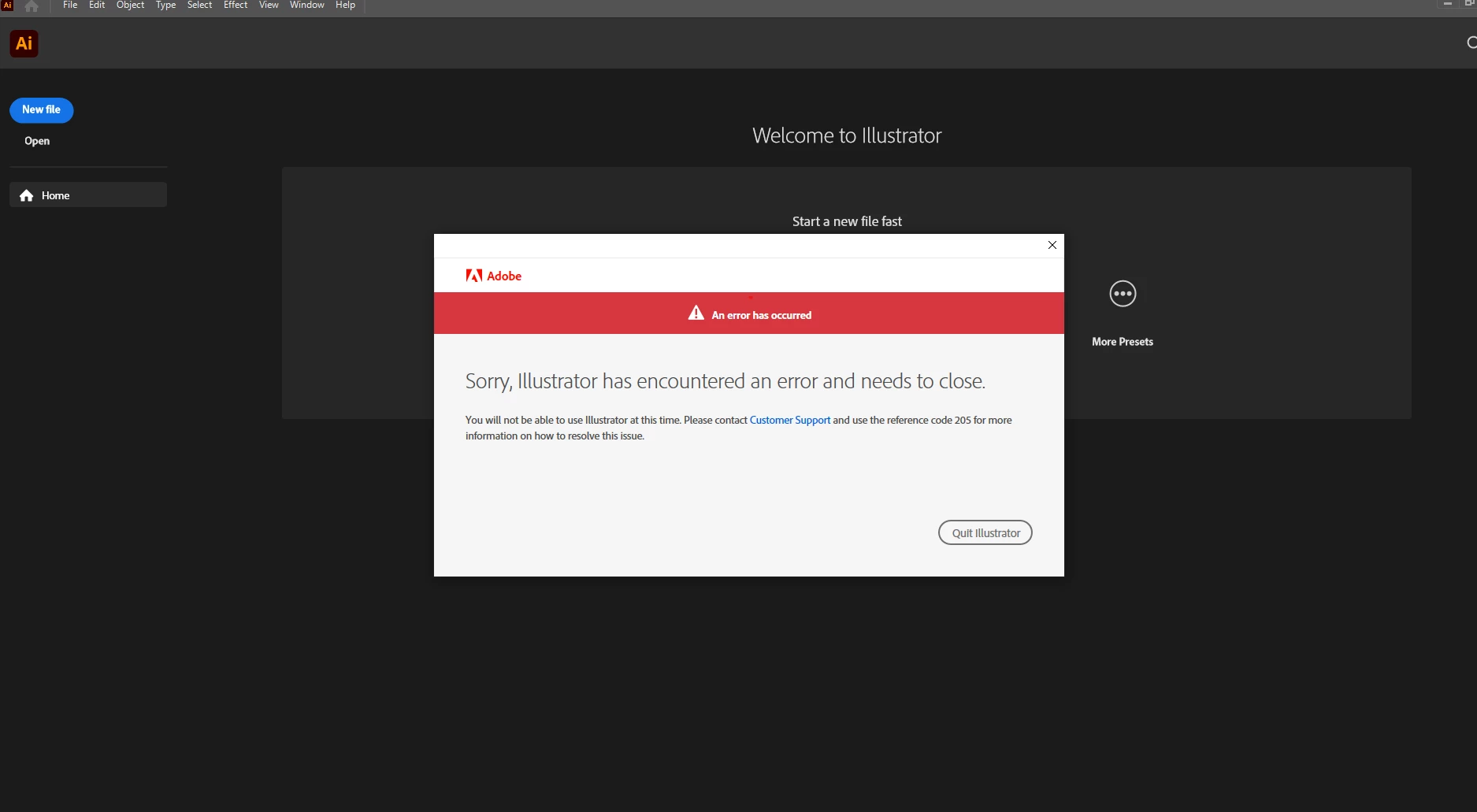Click the Open button
Image resolution: width=1477 pixels, height=812 pixels.
(x=37, y=141)
